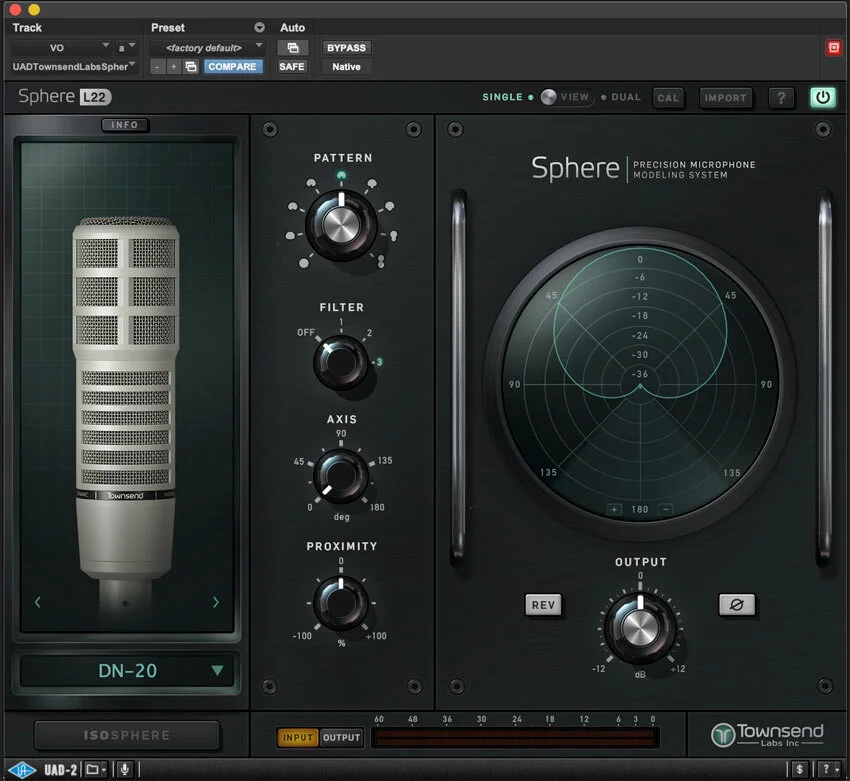This screenshot has height=781, width=850.
Task: Select next preset with plus button
Action: [173, 67]
